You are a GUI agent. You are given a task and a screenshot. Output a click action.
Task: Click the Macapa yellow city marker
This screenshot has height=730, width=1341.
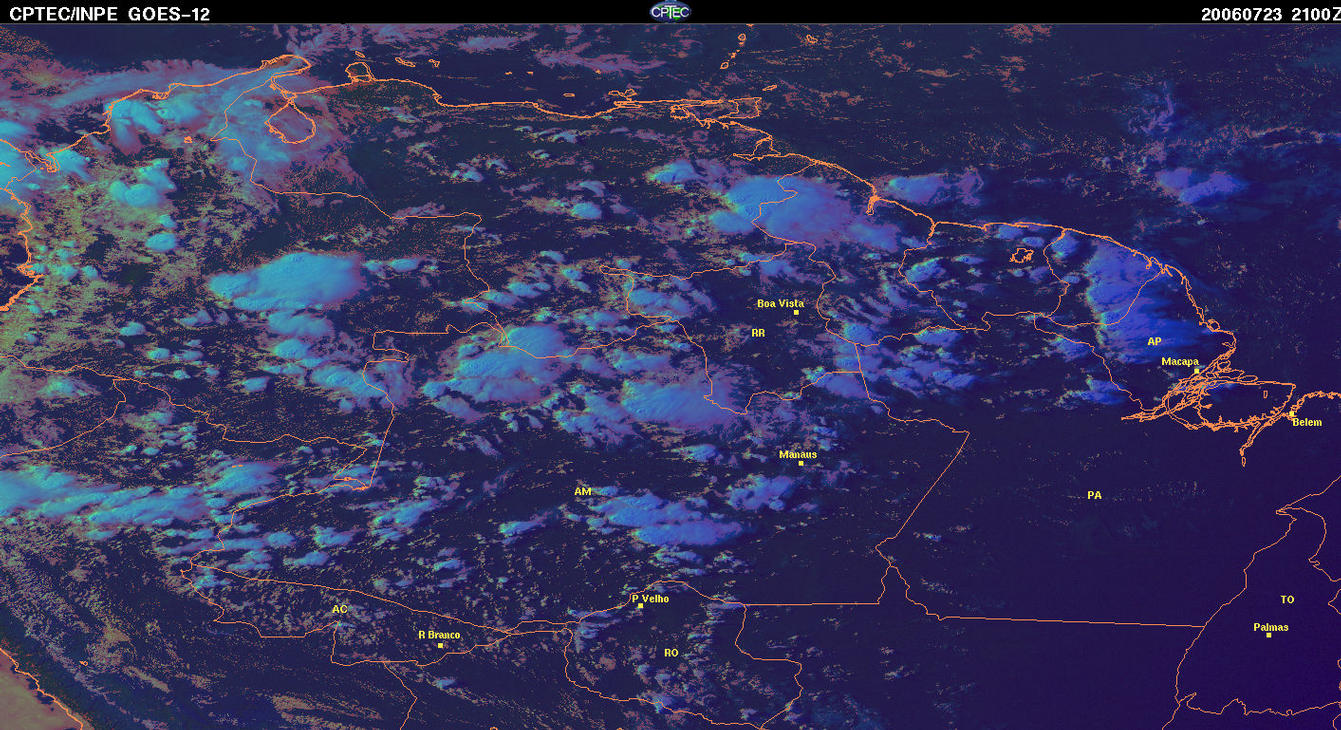[1196, 371]
